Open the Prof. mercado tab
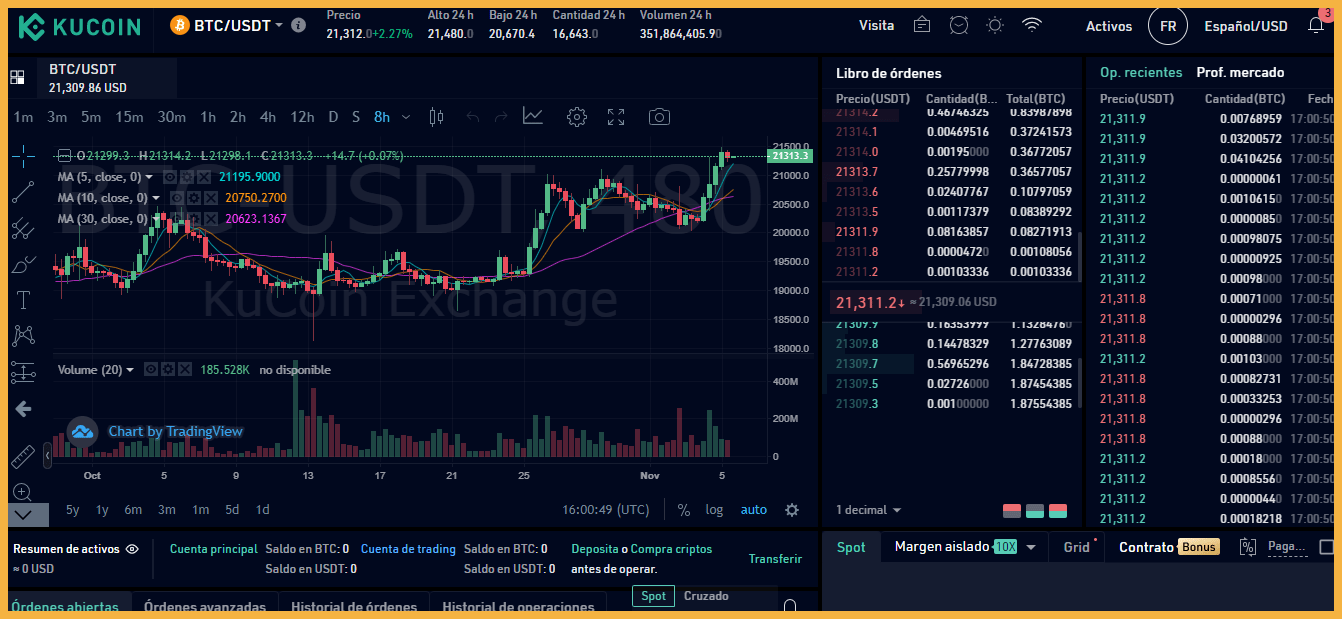1342x619 pixels. (1240, 72)
